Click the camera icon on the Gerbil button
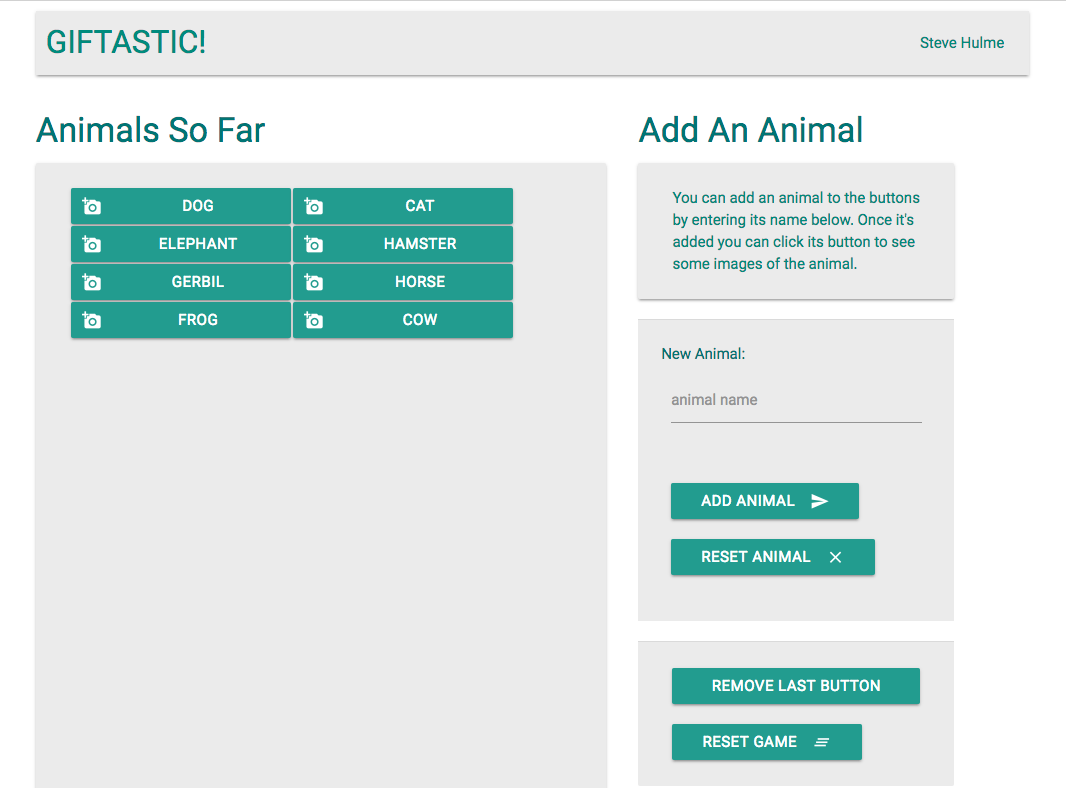 [x=92, y=282]
